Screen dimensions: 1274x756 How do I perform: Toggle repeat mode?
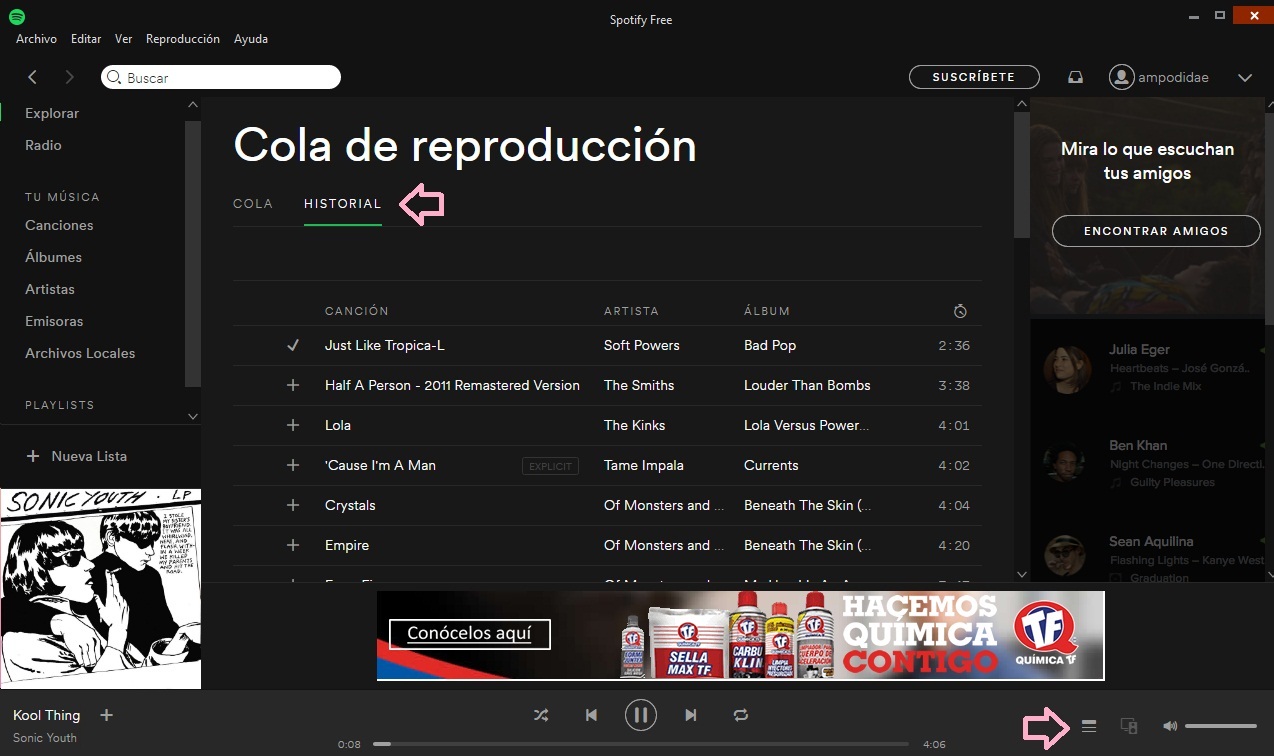click(740, 715)
